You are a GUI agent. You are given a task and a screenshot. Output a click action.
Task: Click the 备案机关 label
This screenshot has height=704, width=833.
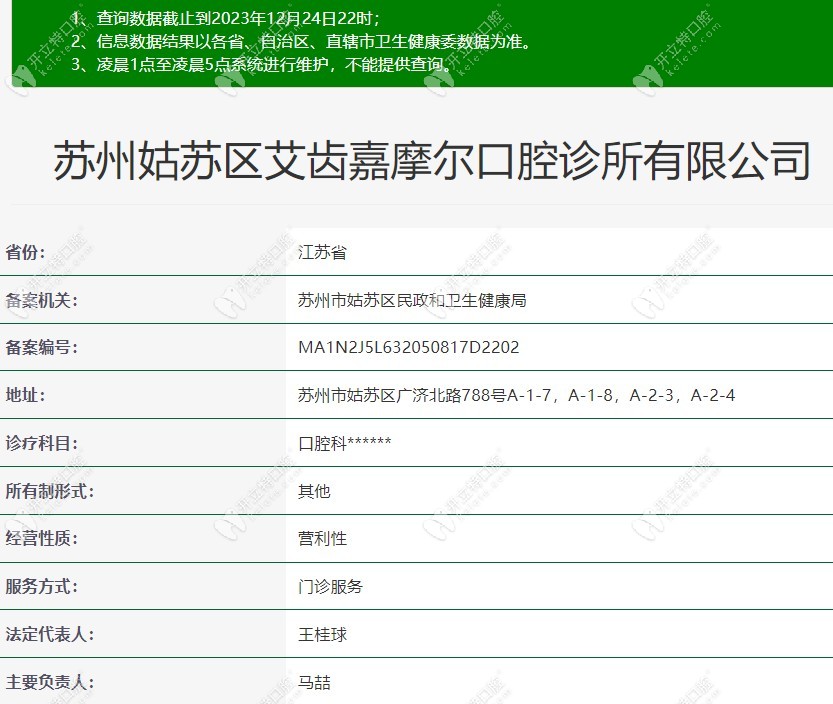(41, 300)
